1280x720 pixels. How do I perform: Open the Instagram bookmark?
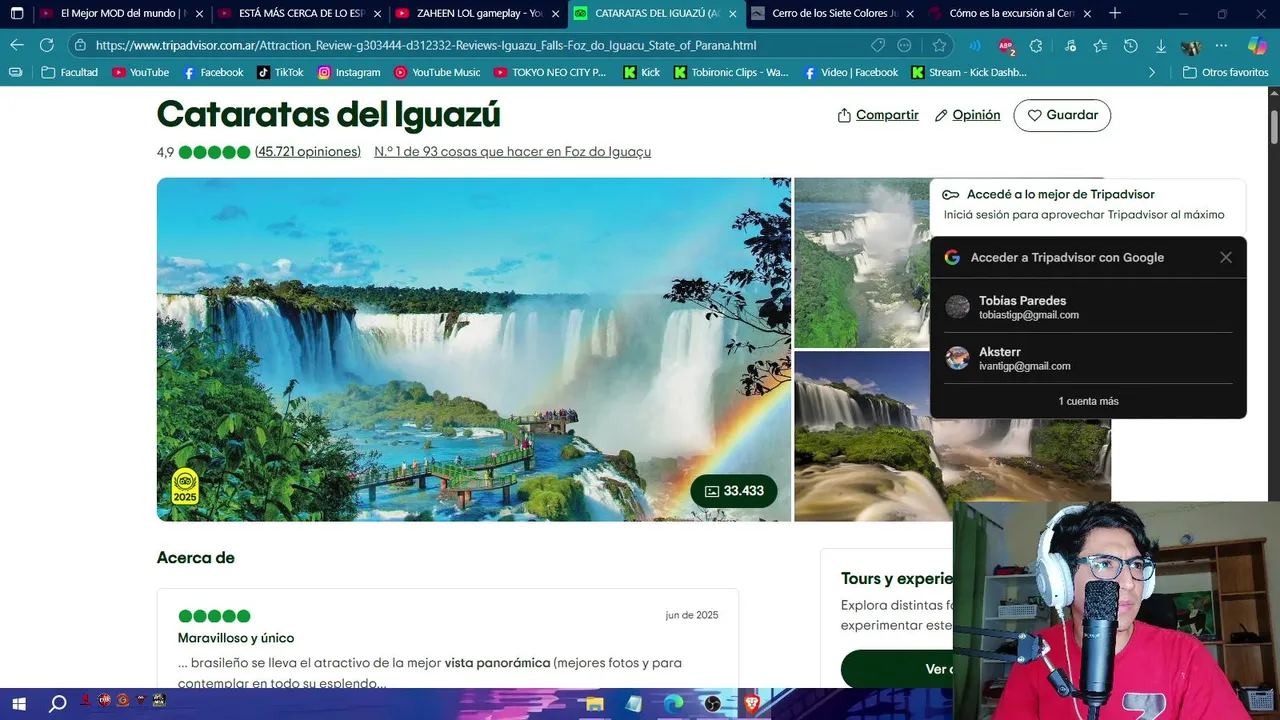(349, 72)
